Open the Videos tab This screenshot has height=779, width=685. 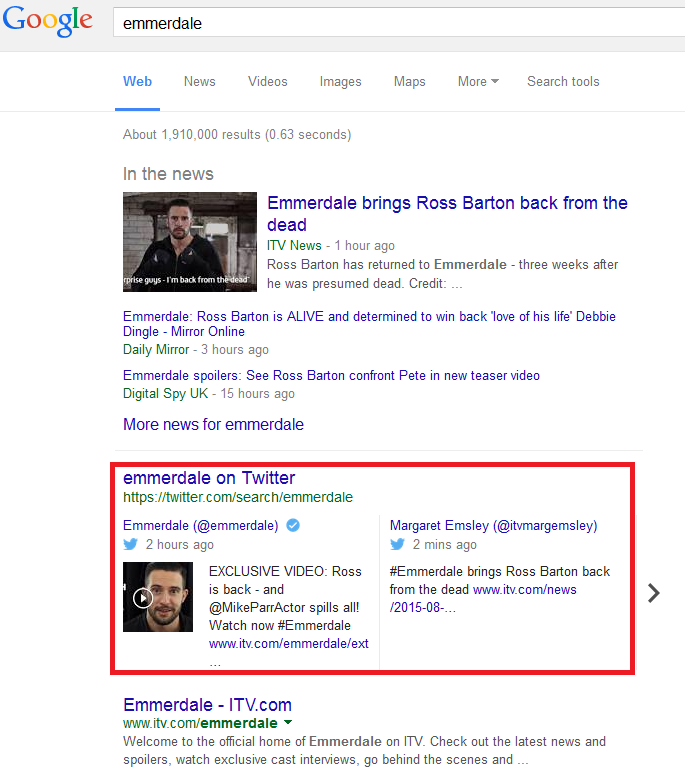tap(268, 81)
